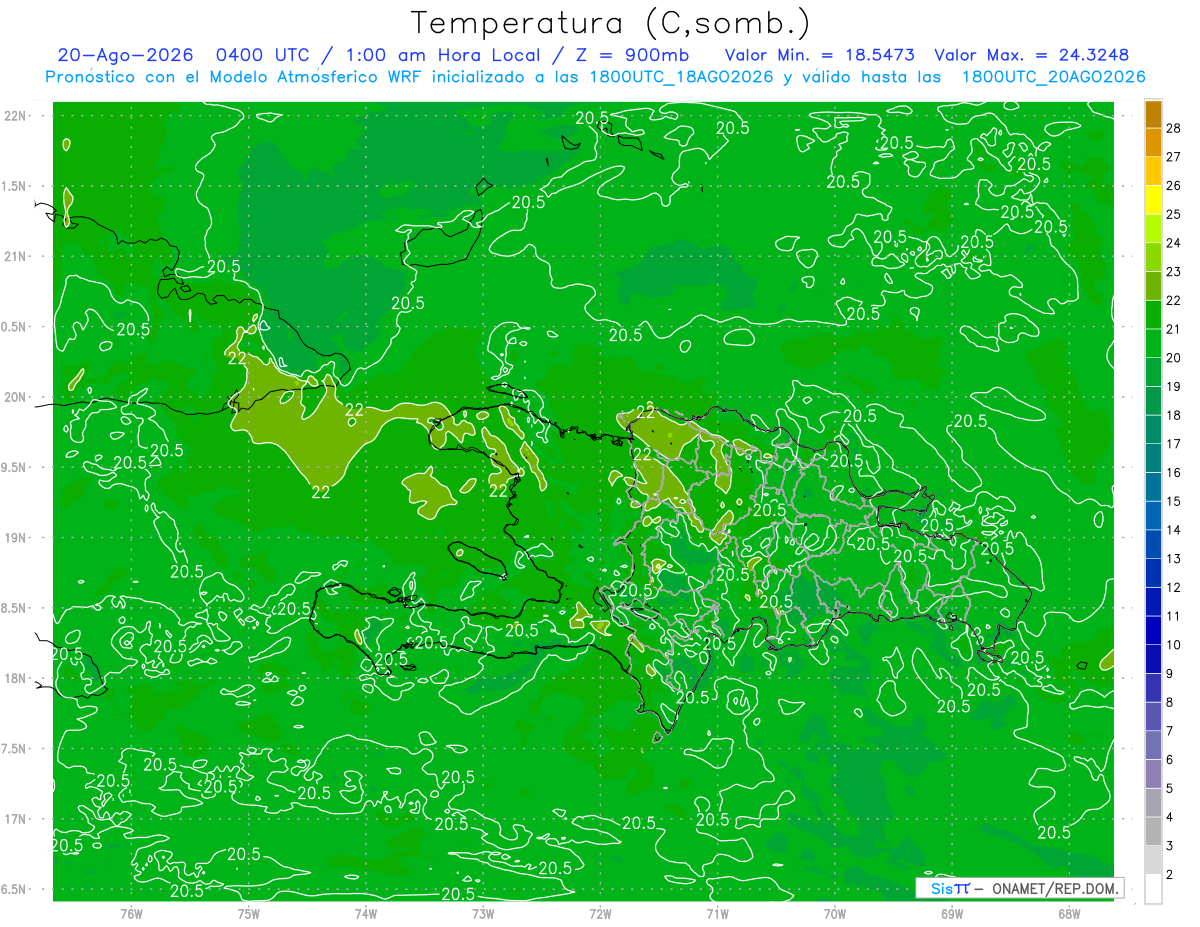
Task: Select the 71W longitude axis label
Action: 717,914
